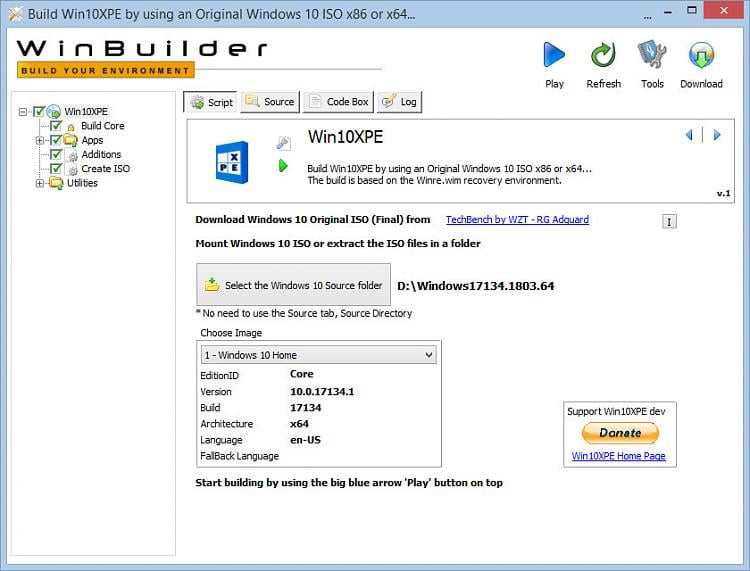This screenshot has height=571, width=750.
Task: Click the source path D:\Windows17134.1803.64
Action: point(475,286)
